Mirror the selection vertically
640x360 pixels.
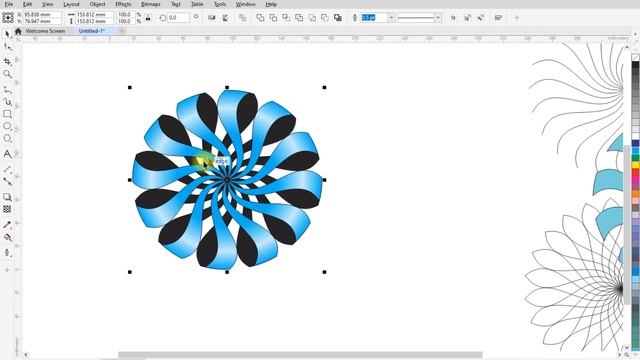pyautogui.click(x=225, y=18)
